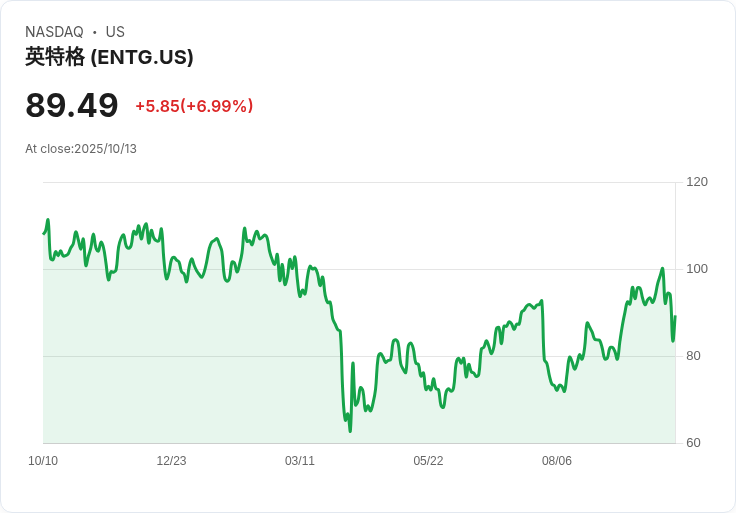
Task: Select the 12/23 date on x-axis
Action: tap(171, 461)
